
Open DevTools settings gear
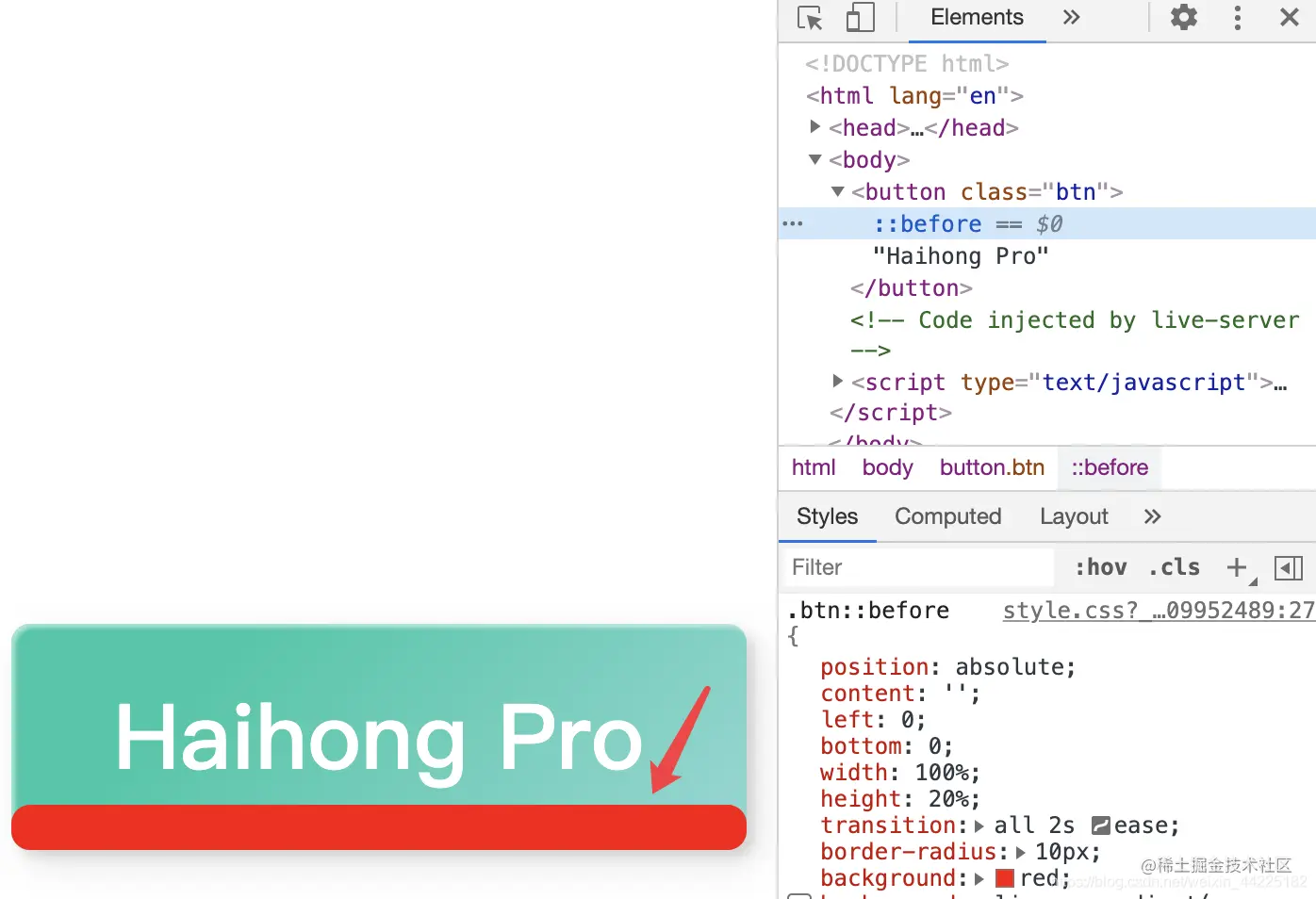pyautogui.click(x=1184, y=17)
